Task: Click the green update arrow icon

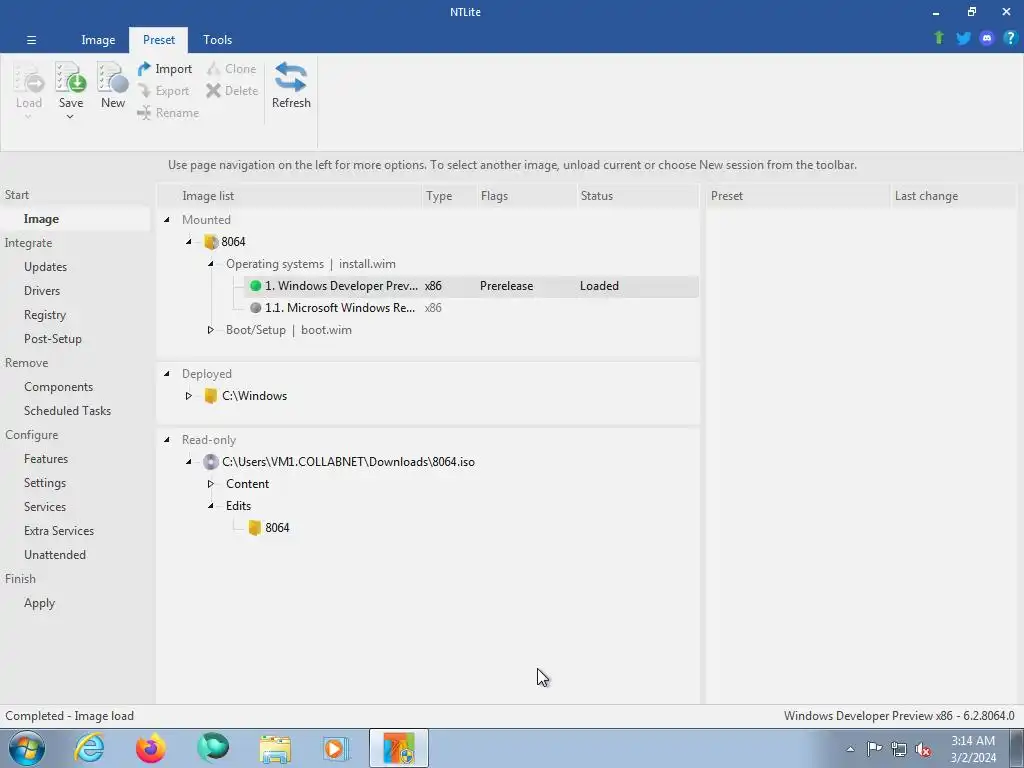Action: 939,38
